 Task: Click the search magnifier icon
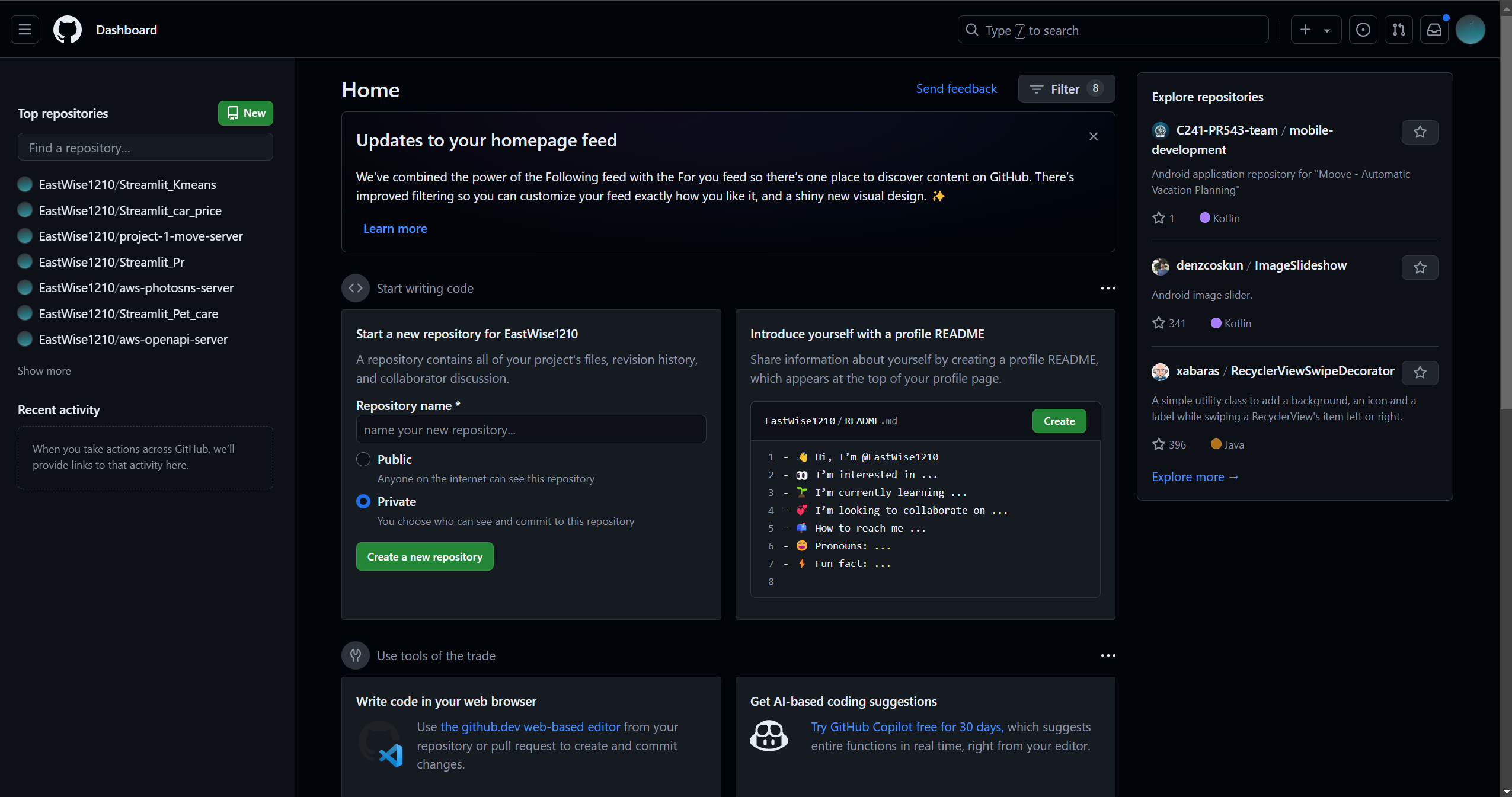tap(971, 30)
